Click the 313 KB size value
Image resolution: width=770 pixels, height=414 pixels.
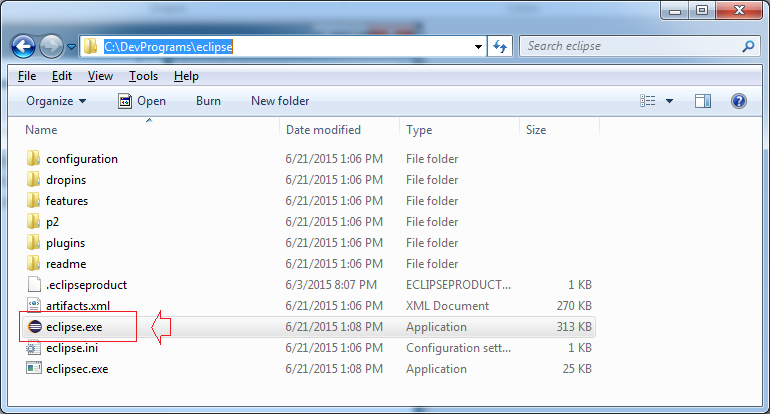(x=574, y=327)
